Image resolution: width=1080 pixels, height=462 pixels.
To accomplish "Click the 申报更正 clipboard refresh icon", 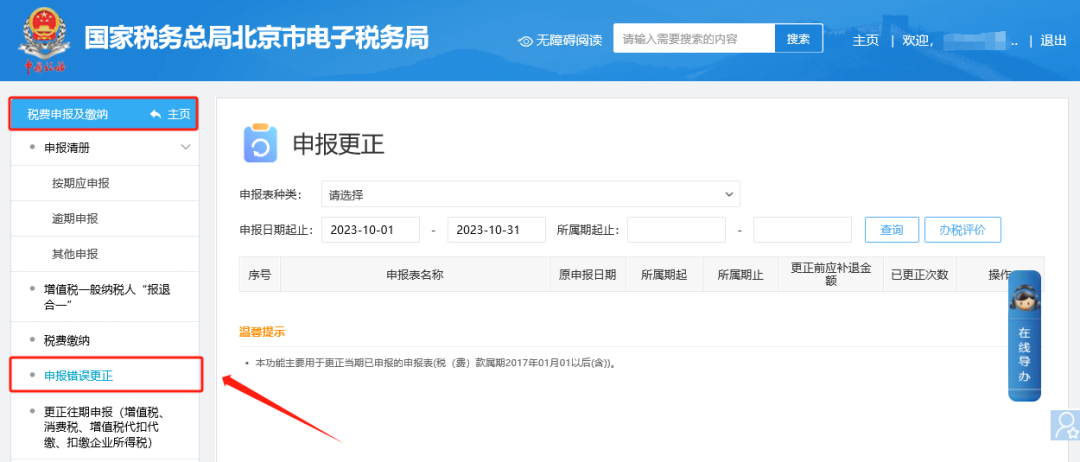I will click(260, 143).
